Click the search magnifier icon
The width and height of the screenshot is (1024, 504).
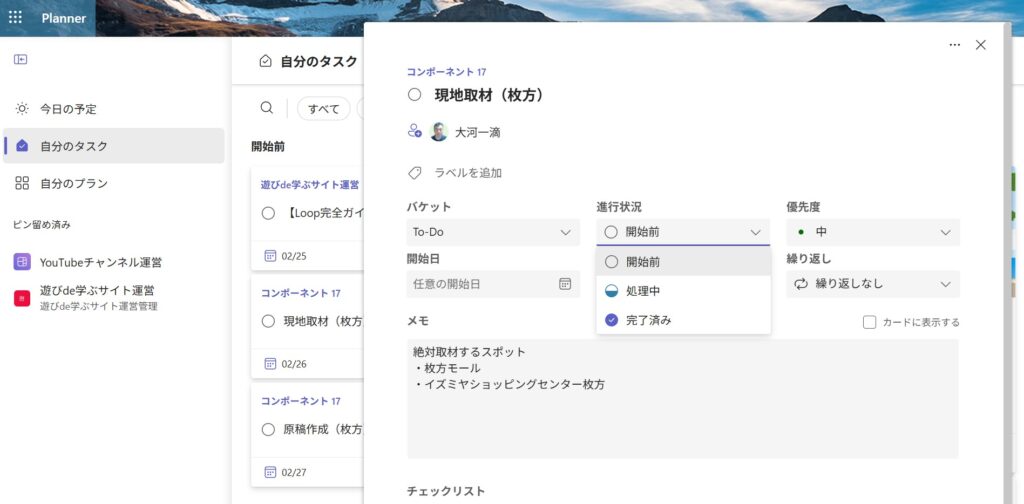point(267,108)
